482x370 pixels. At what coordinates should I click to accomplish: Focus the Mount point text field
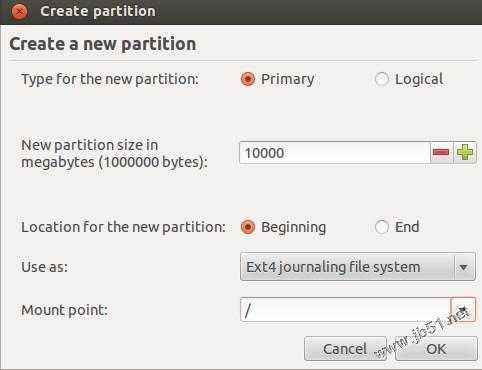coord(345,310)
